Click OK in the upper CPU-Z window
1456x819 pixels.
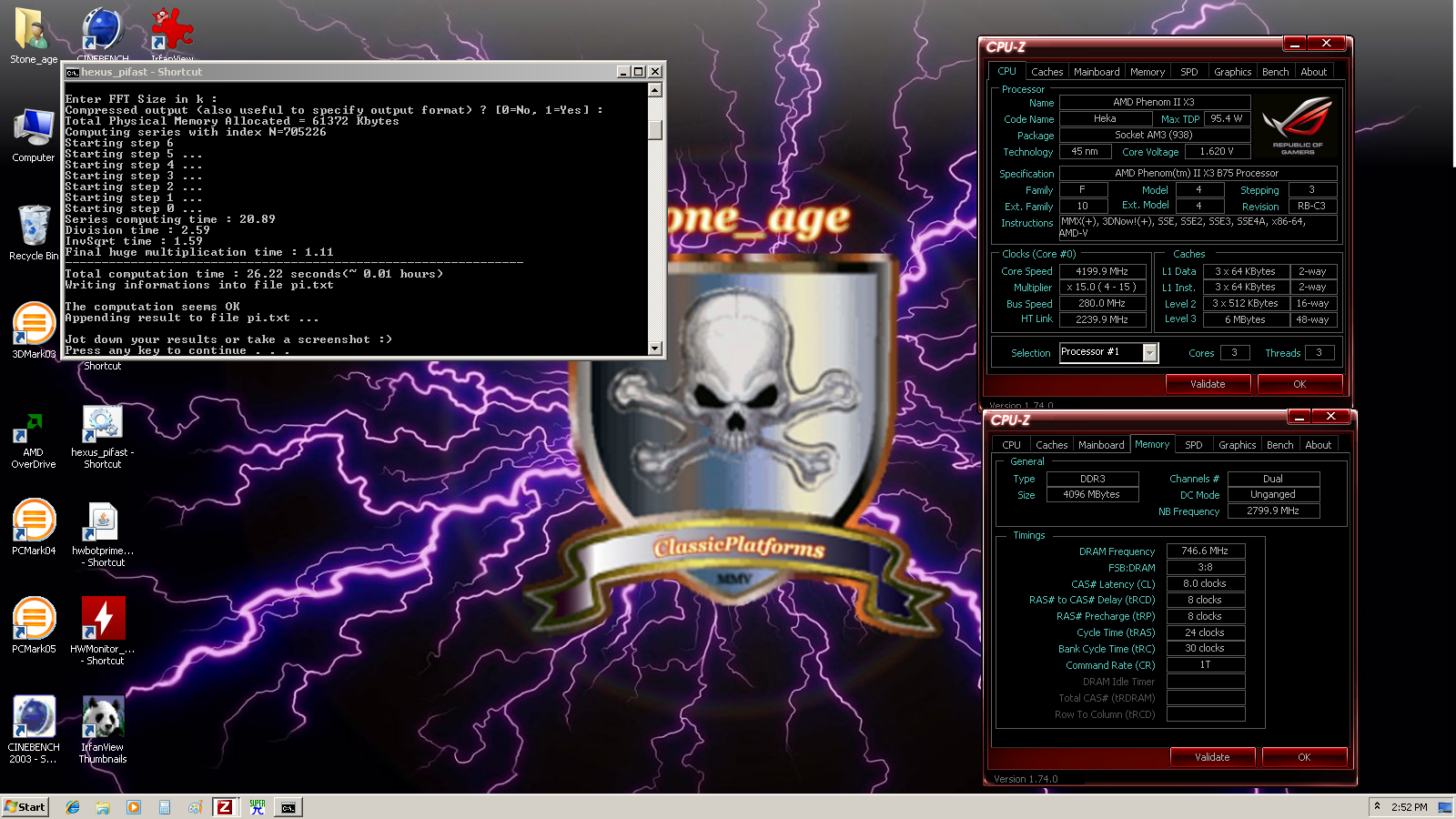tap(1299, 384)
